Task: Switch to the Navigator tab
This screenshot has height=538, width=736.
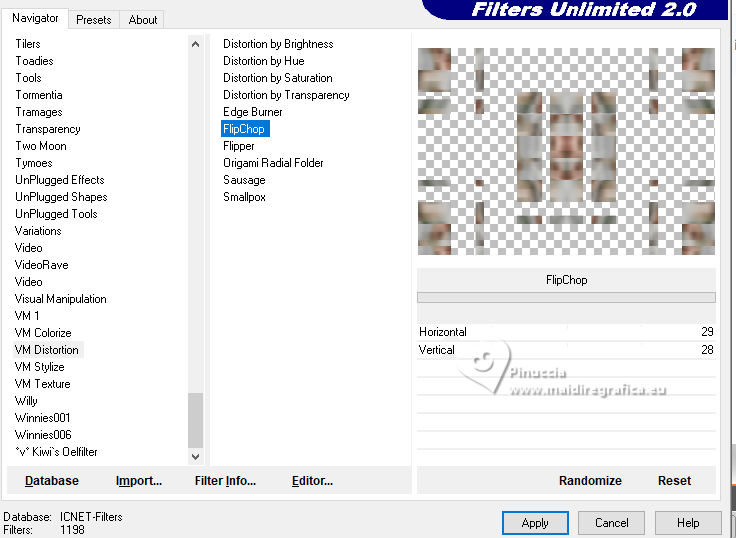Action: (x=35, y=18)
